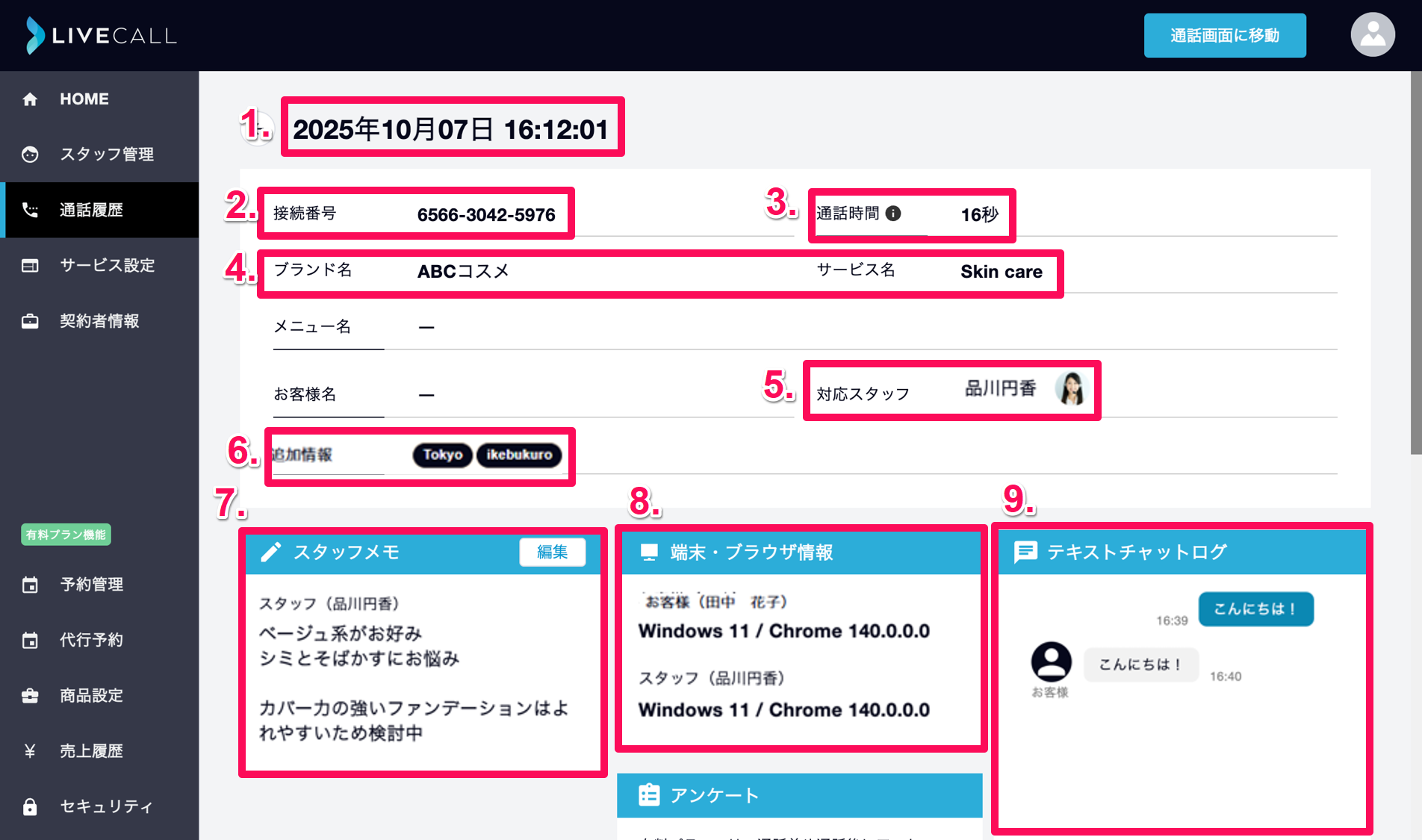The width and height of the screenshot is (1422, 840).
Task: Click the 編集 button on staff memo
Action: 553,552
